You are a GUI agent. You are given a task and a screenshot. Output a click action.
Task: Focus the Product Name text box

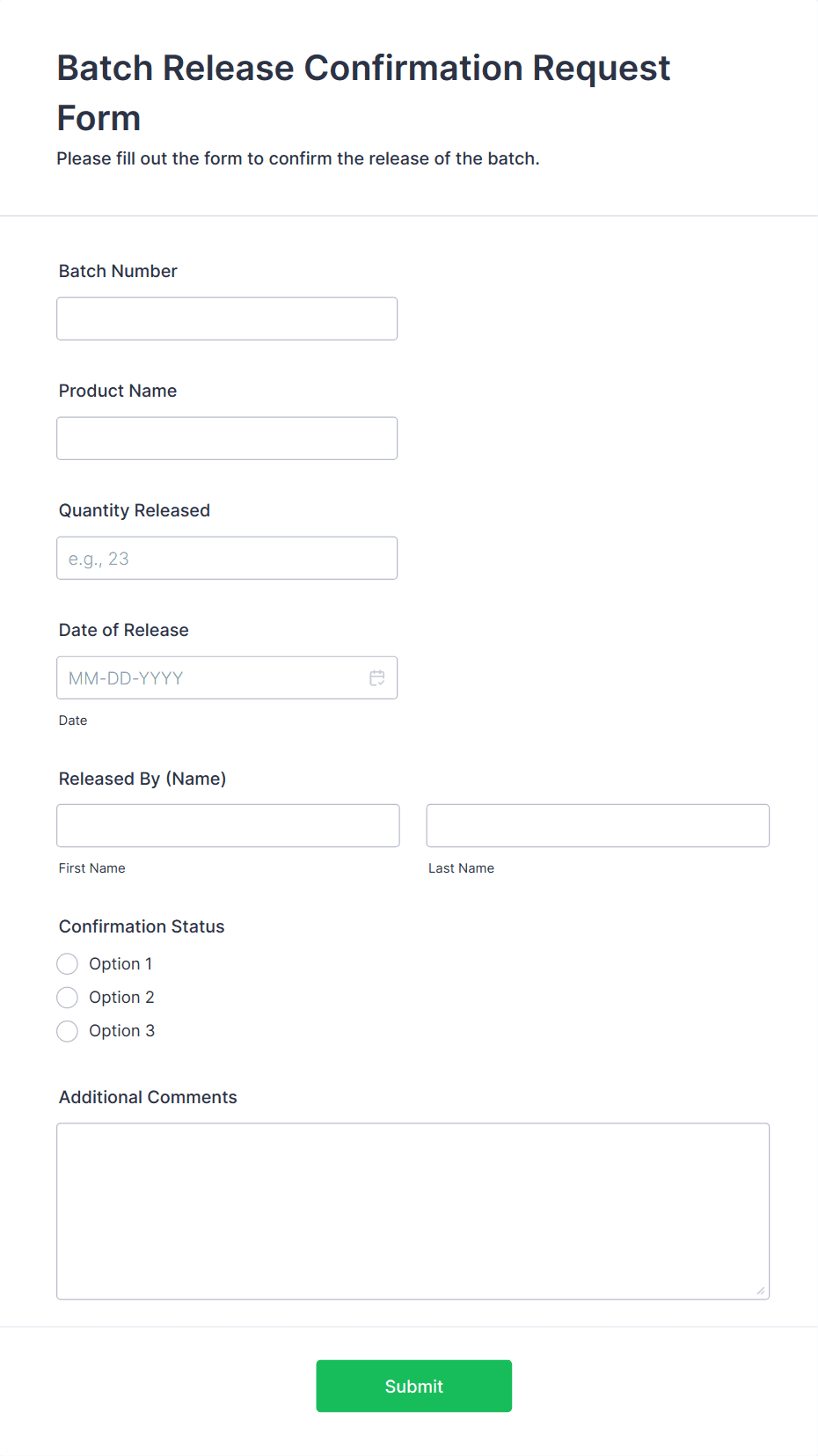pos(227,439)
